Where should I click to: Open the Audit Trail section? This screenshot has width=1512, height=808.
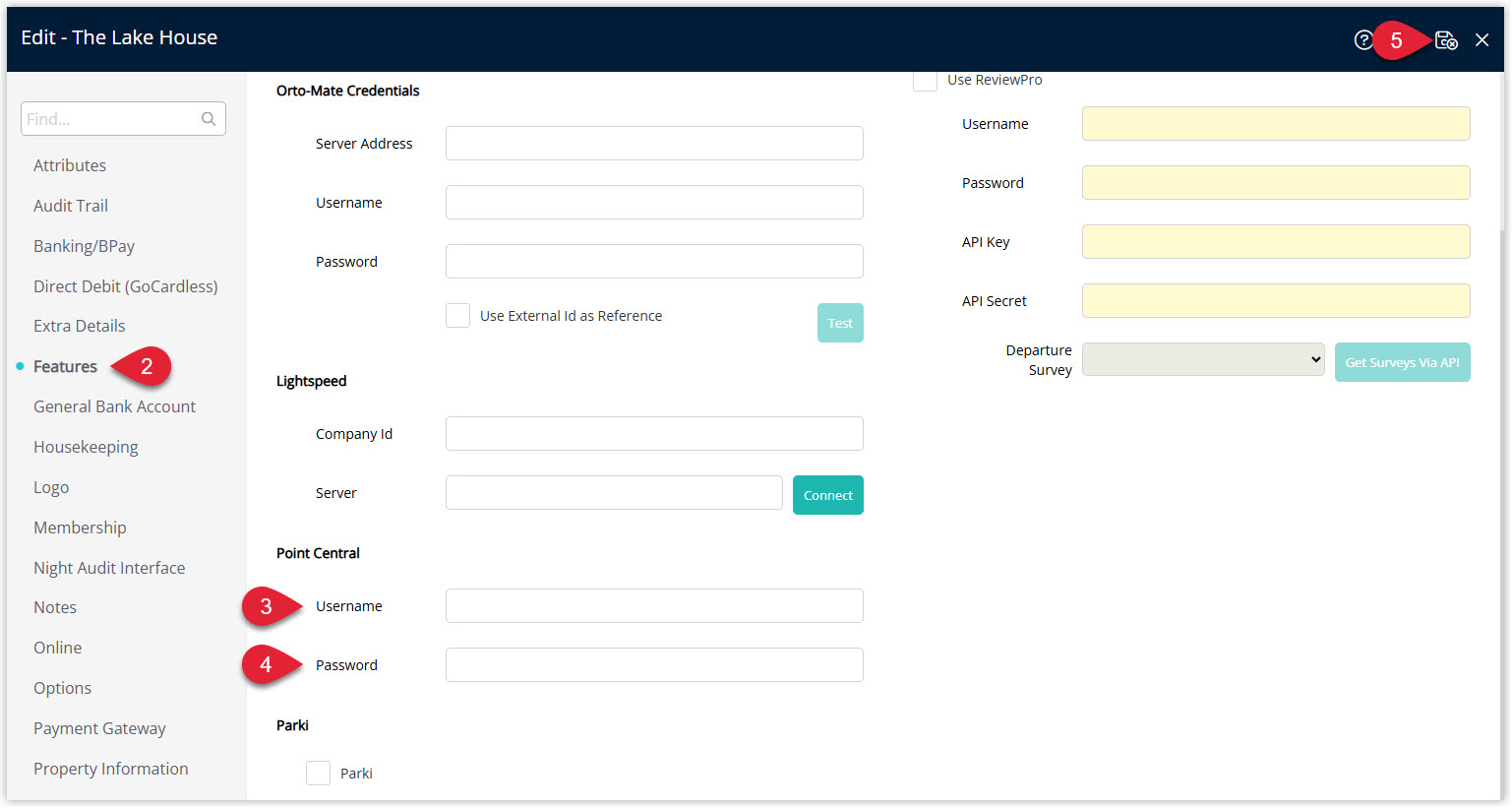(71, 206)
